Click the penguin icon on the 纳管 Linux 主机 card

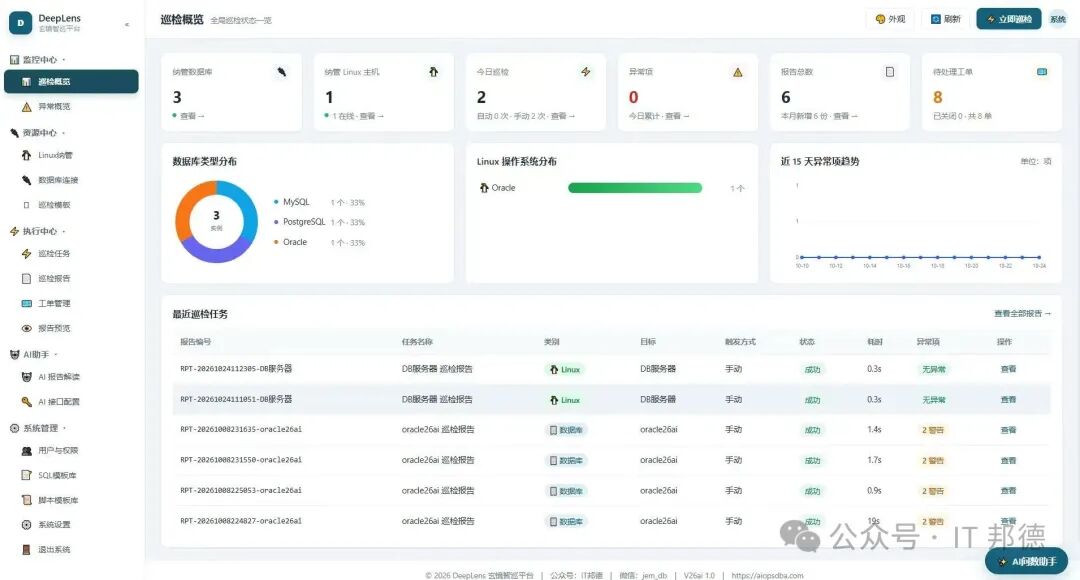(433, 72)
